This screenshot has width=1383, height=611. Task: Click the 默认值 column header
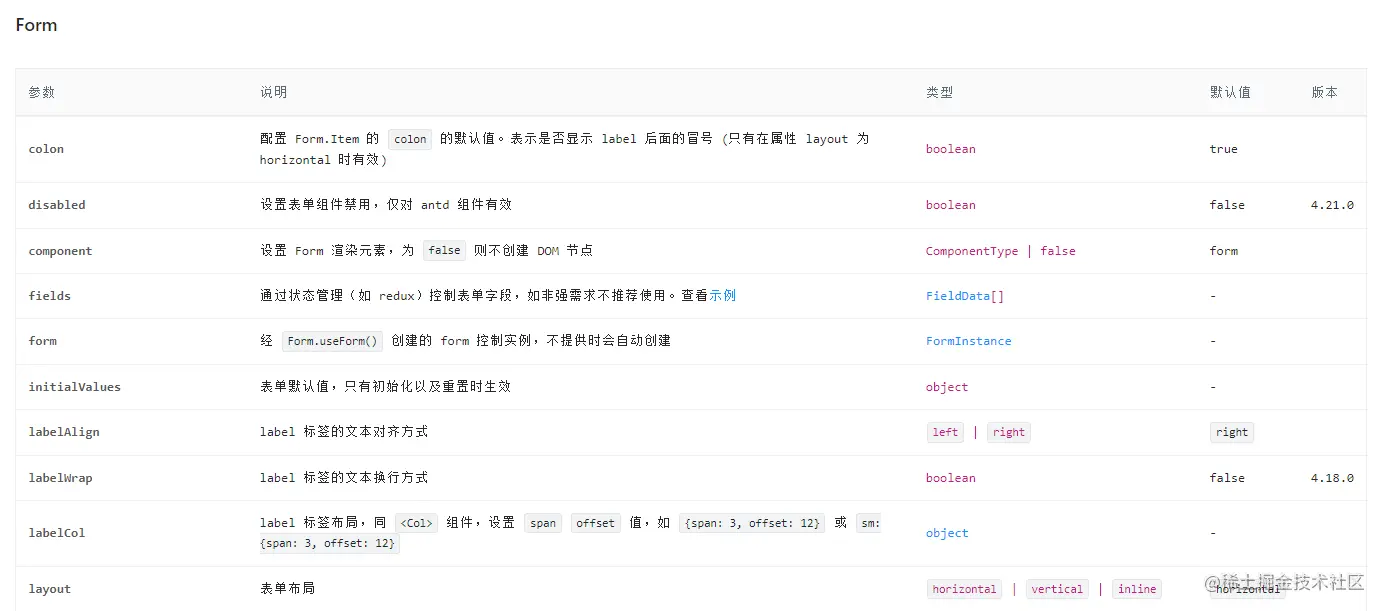tap(1230, 92)
